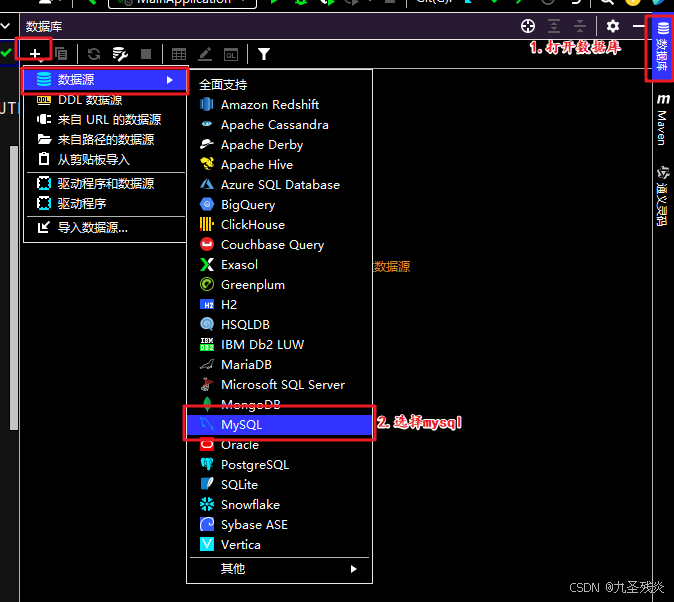The height and width of the screenshot is (602, 674).
Task: Open the 数据库 side tab
Action: point(662,48)
